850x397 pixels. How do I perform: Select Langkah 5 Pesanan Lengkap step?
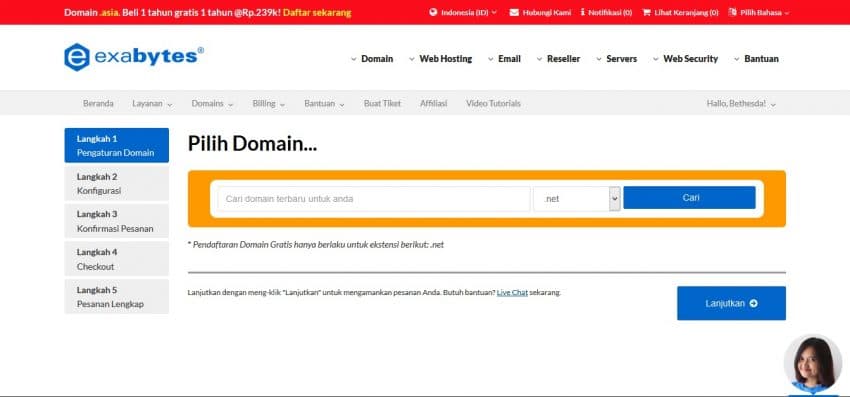coord(117,297)
